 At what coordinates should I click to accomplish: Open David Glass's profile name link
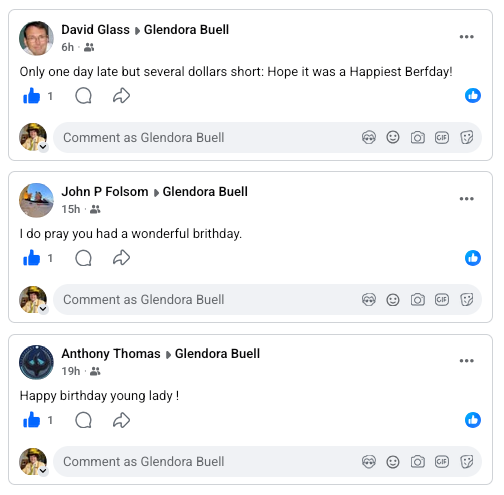96,30
